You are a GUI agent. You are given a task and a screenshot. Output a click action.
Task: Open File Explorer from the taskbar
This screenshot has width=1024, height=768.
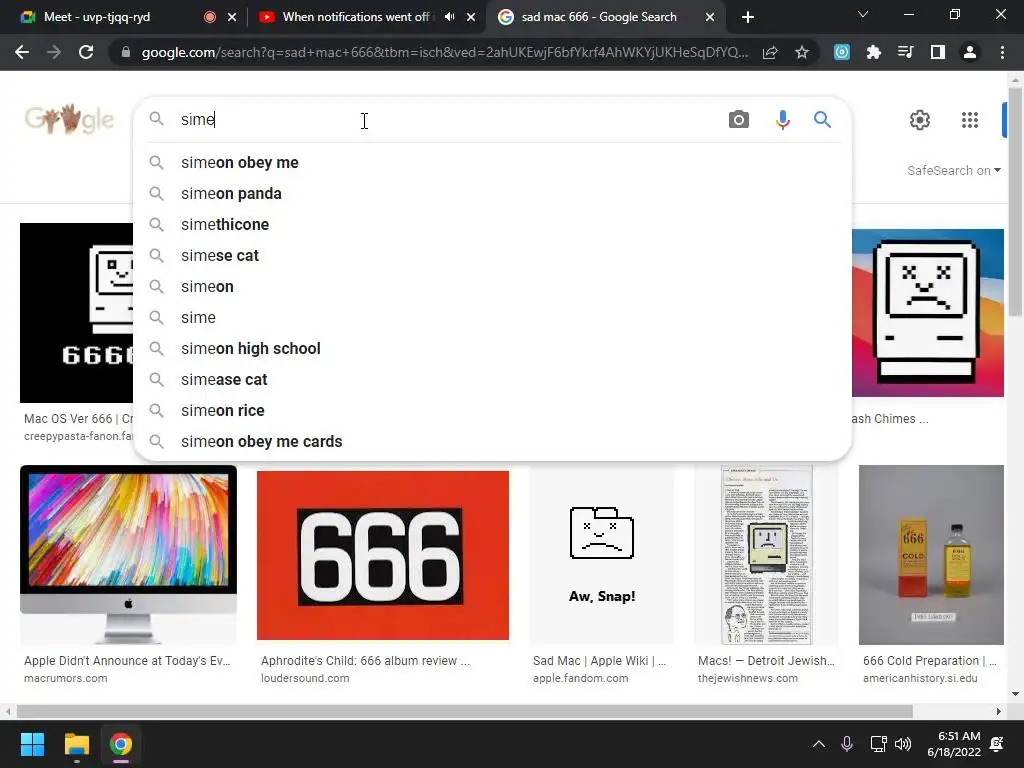pos(76,744)
